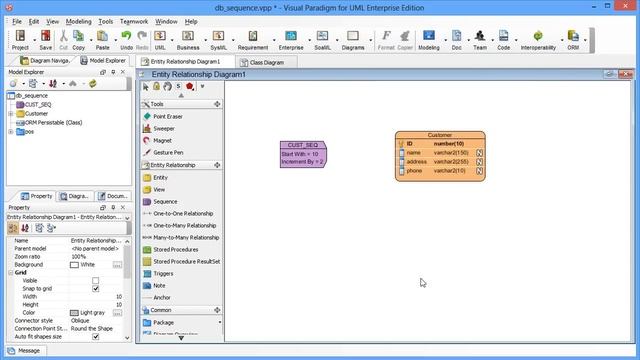This screenshot has width=640, height=360.
Task: Open the property element selector dropdown
Action: (127, 218)
